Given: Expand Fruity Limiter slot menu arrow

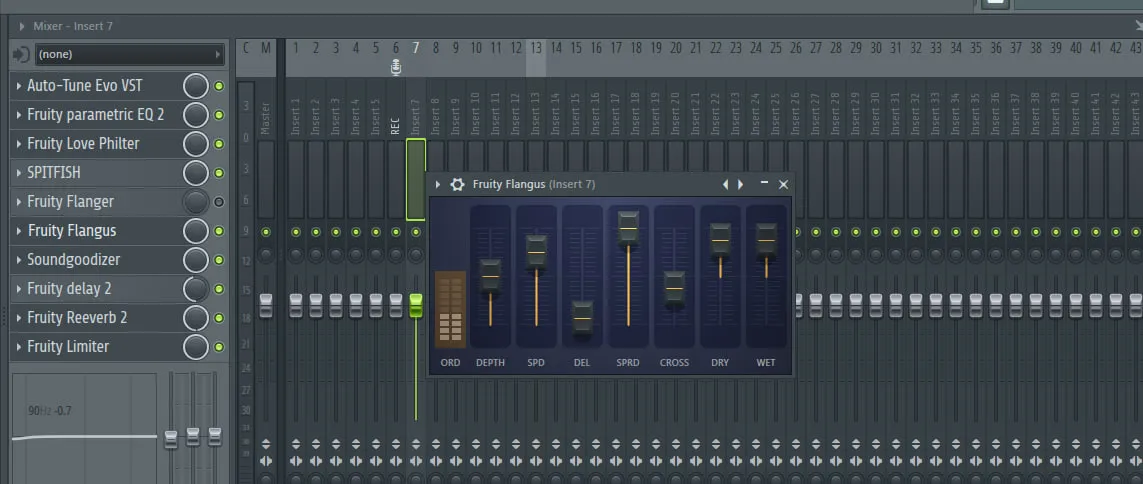Looking at the screenshot, I should [18, 347].
